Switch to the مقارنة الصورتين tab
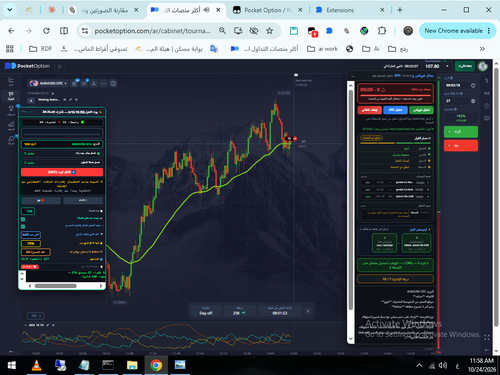500x375 pixels. pos(104,10)
